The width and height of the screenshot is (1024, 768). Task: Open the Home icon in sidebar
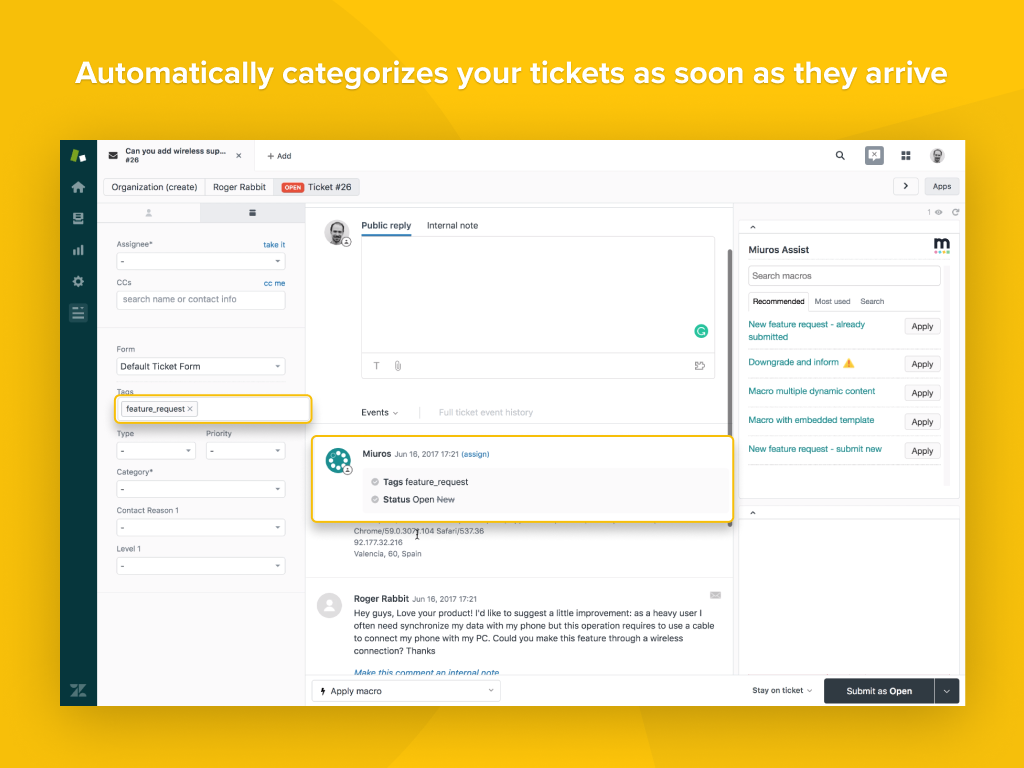click(78, 187)
